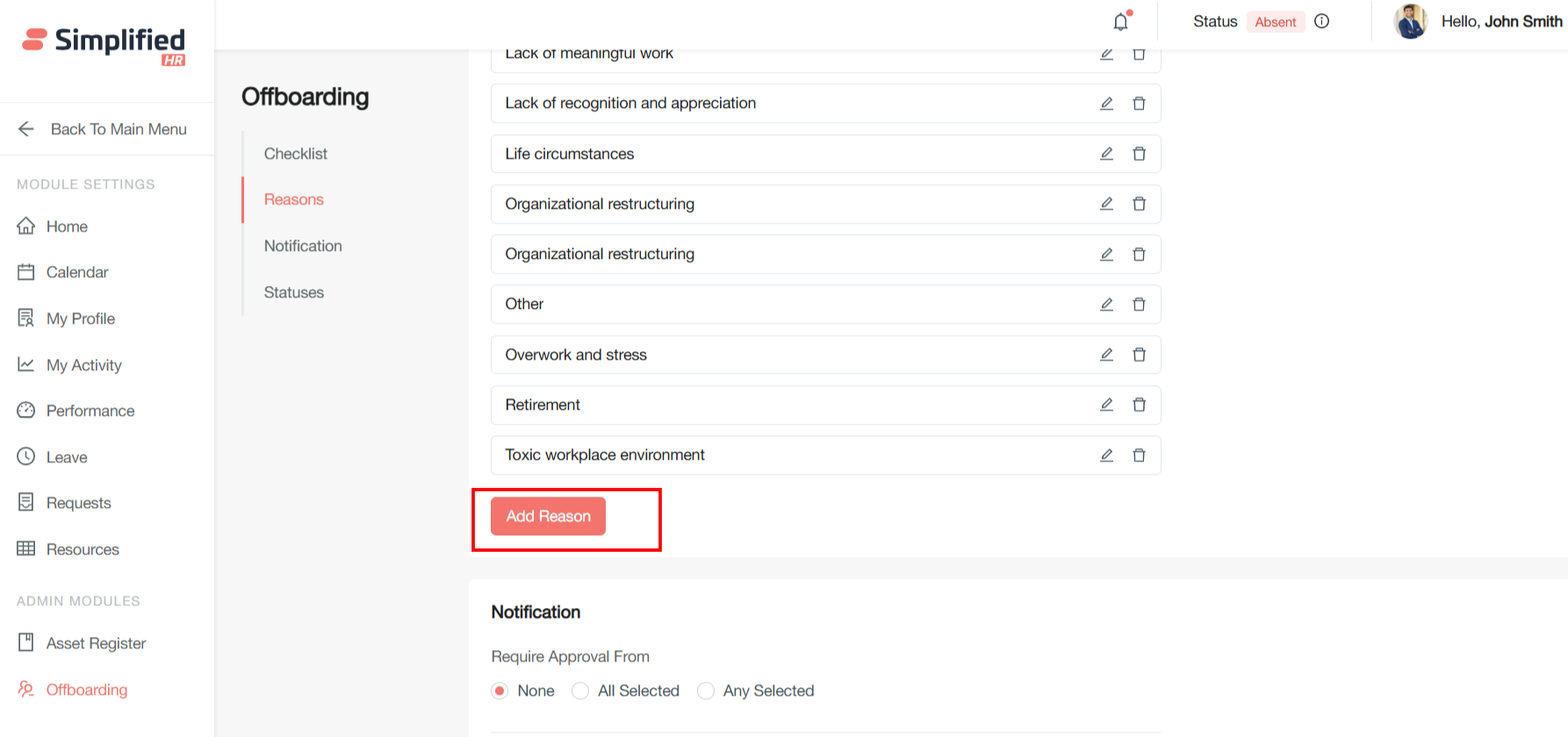Click the Add Reason button

click(548, 516)
